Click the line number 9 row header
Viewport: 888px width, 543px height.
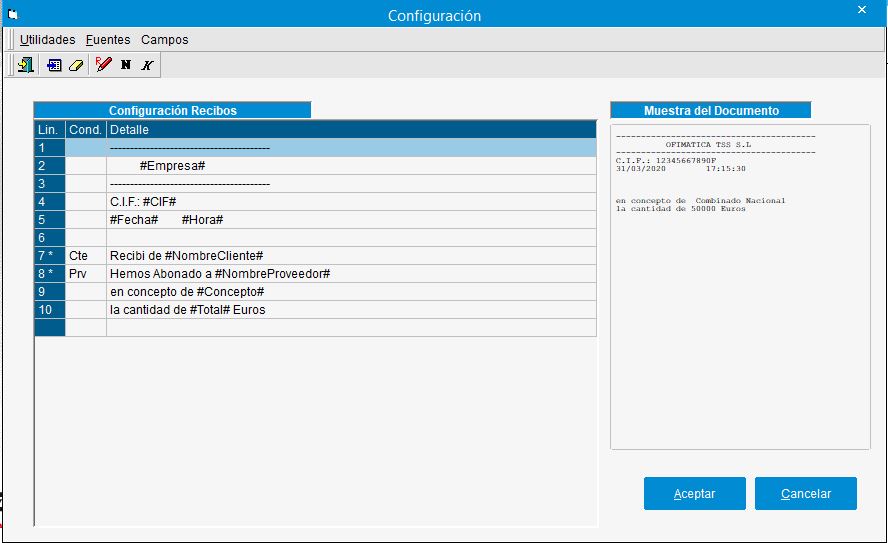click(x=50, y=292)
